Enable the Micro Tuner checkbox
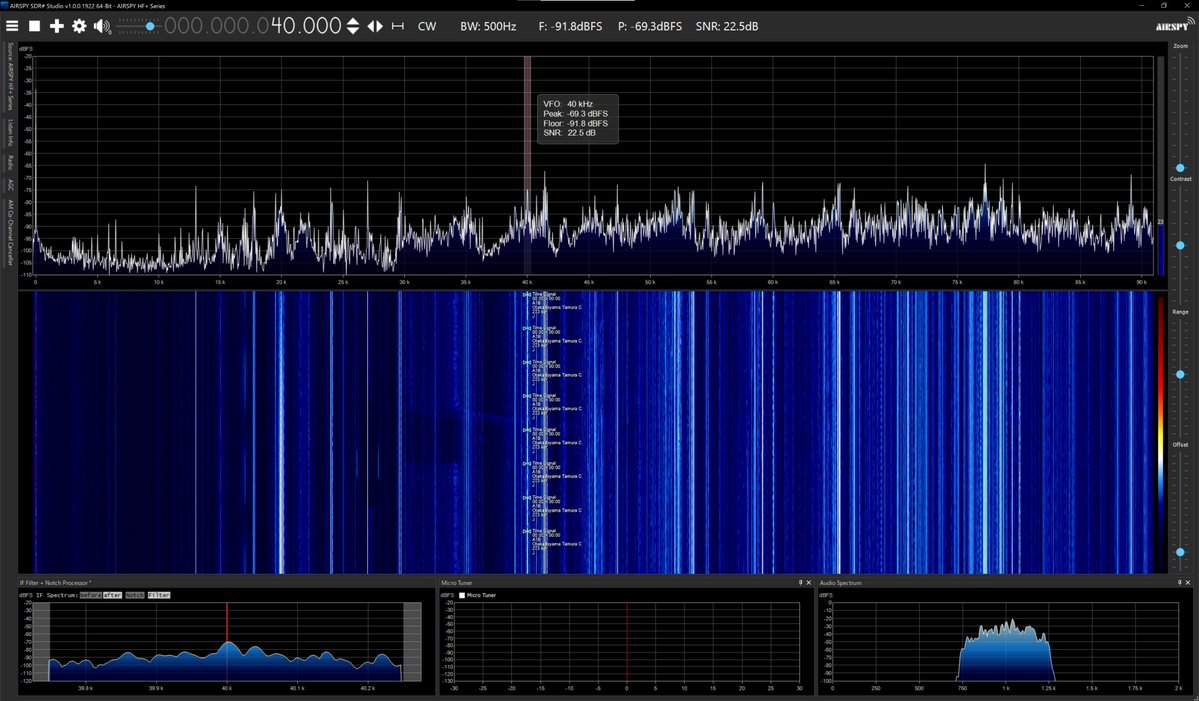The image size is (1199, 701). pos(462,594)
